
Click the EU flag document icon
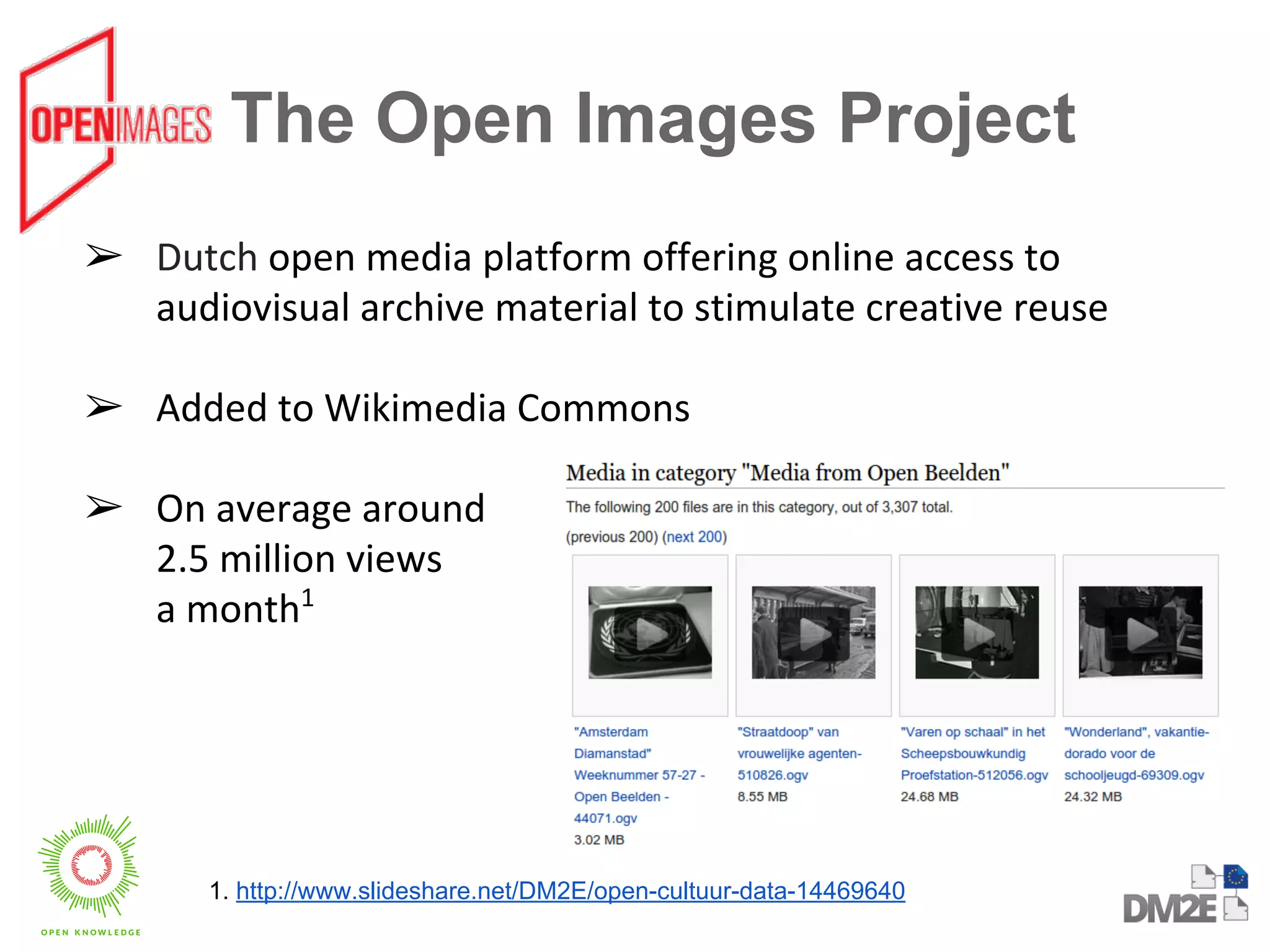point(1235,876)
